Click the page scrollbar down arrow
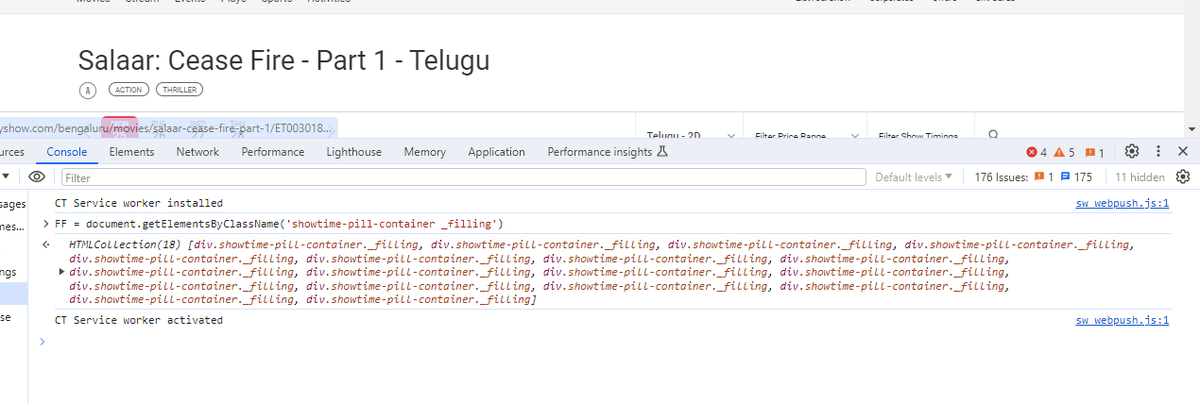The width and height of the screenshot is (1200, 404). coord(1191,129)
